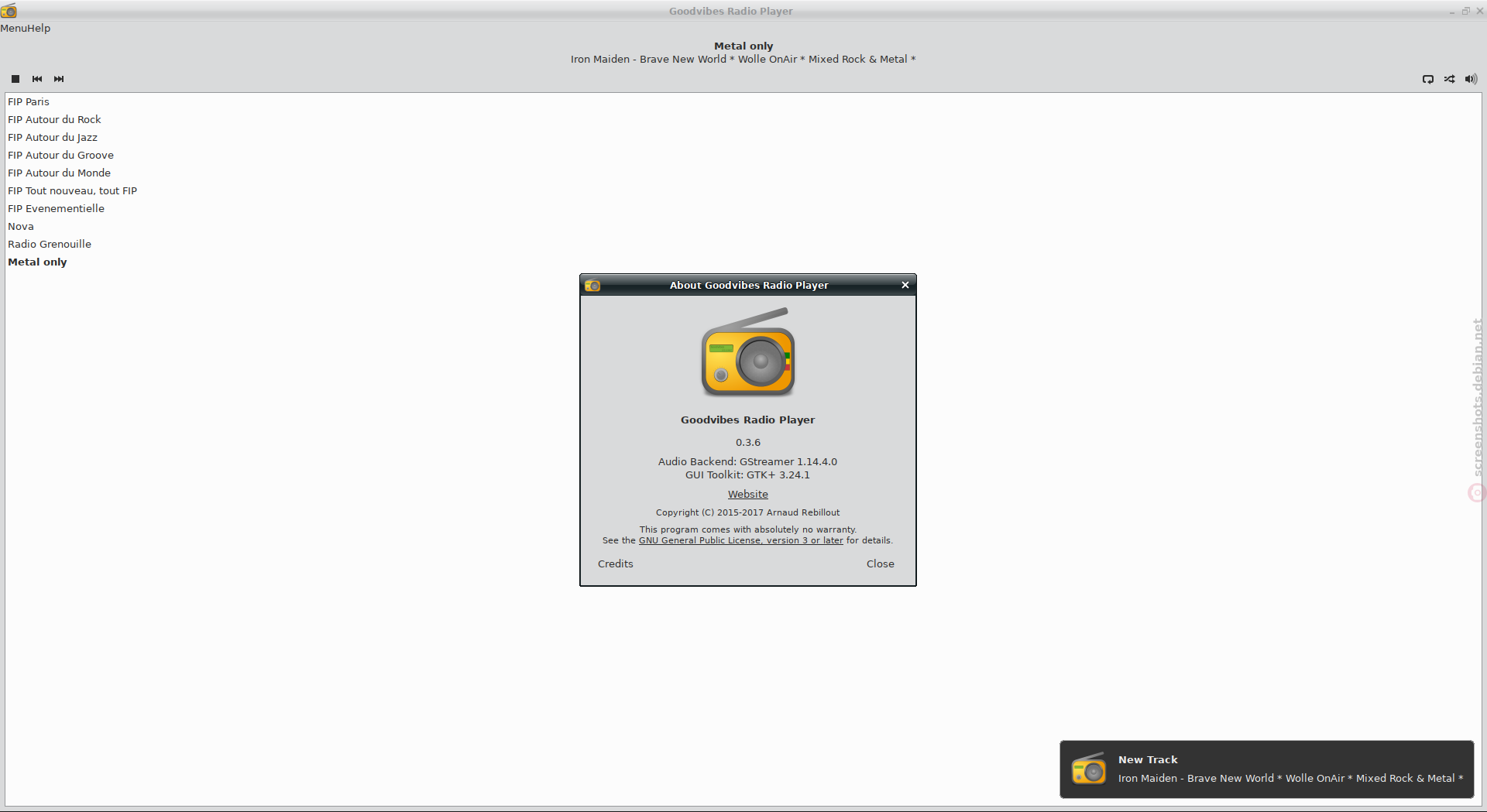The width and height of the screenshot is (1487, 812).
Task: Open the Help menu
Action: pos(39,28)
